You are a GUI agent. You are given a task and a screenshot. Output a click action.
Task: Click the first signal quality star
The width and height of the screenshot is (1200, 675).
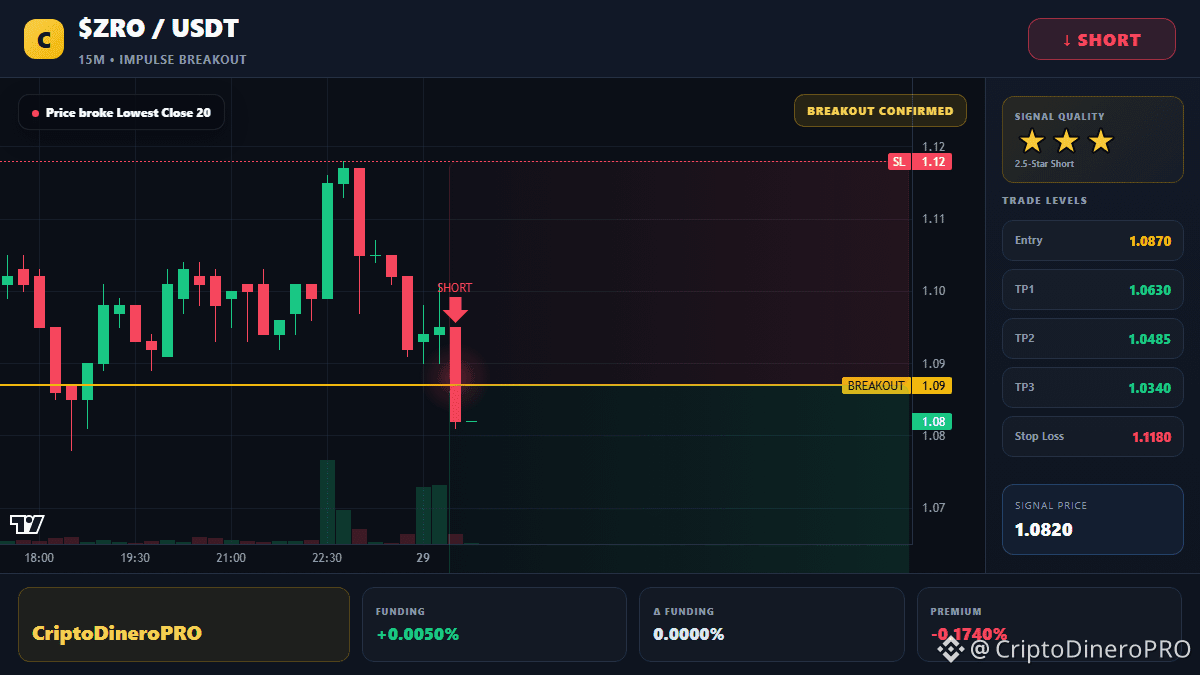coord(1032,141)
